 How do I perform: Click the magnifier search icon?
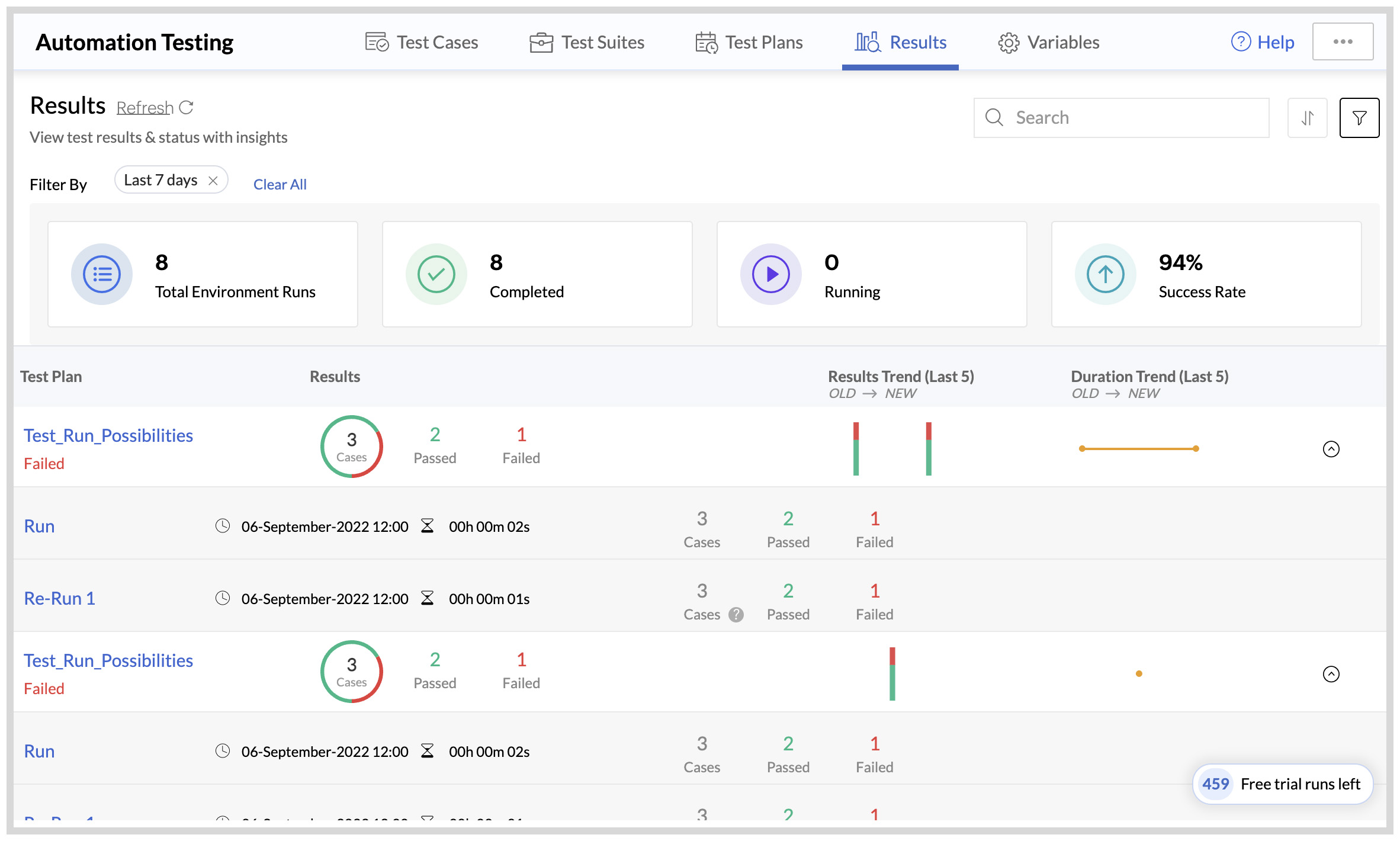point(994,117)
